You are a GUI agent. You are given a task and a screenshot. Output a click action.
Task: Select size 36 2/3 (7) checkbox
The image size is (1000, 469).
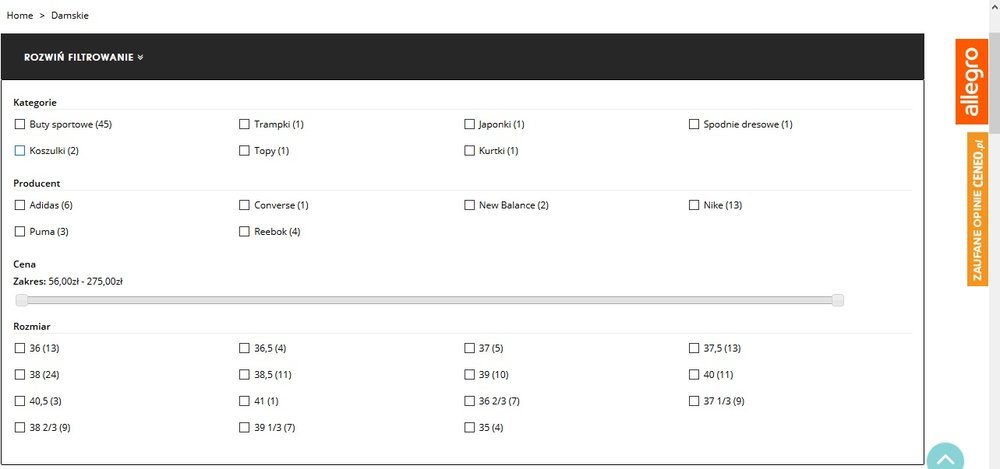[469, 401]
